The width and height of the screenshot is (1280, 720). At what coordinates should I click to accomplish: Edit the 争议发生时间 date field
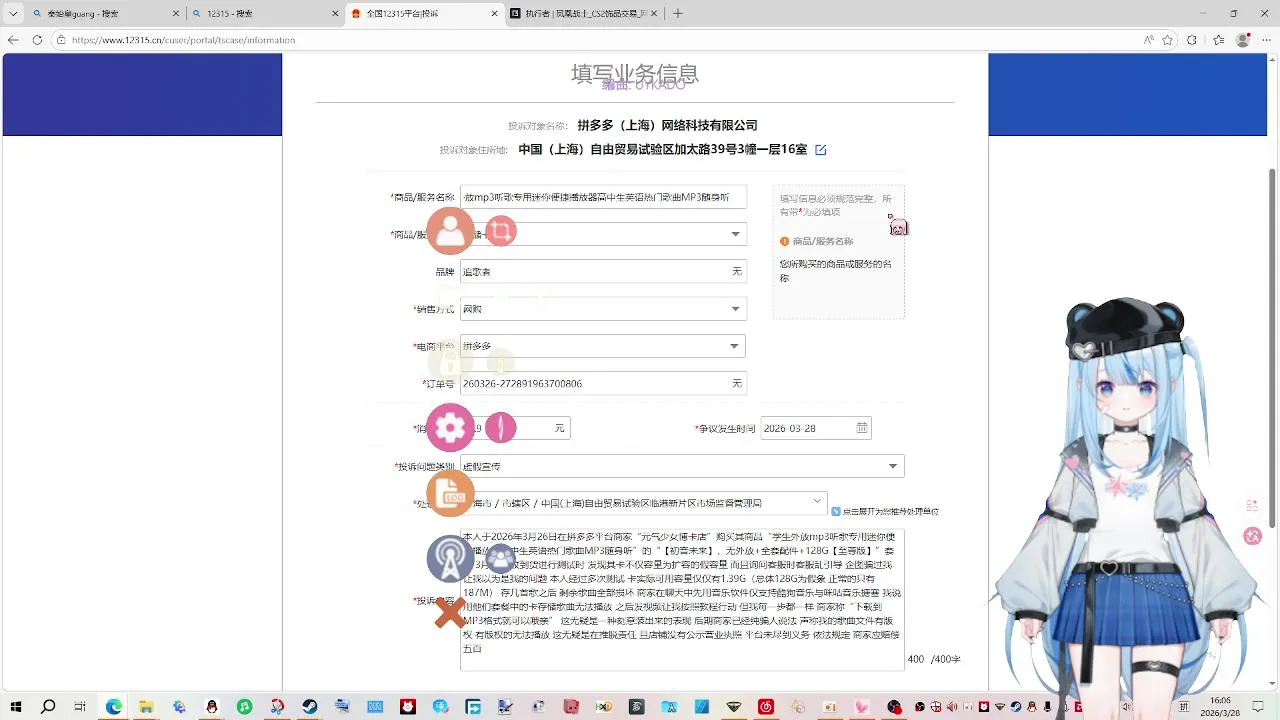816,428
